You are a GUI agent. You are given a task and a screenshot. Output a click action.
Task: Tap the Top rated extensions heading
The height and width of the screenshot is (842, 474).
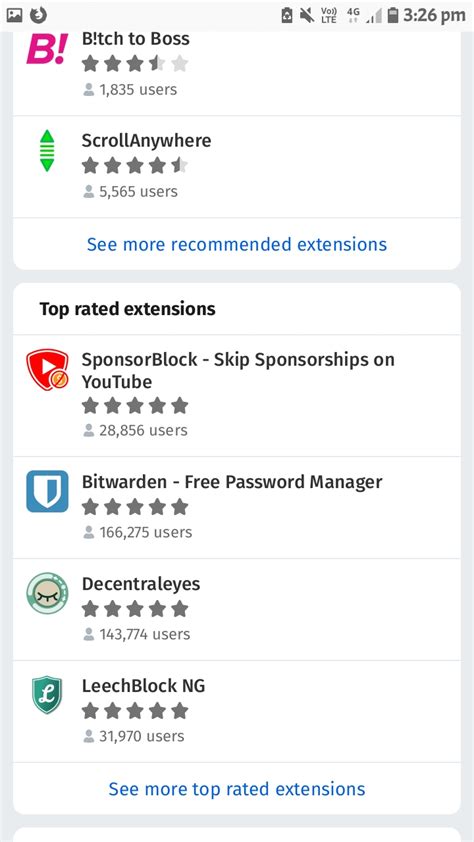[127, 309]
